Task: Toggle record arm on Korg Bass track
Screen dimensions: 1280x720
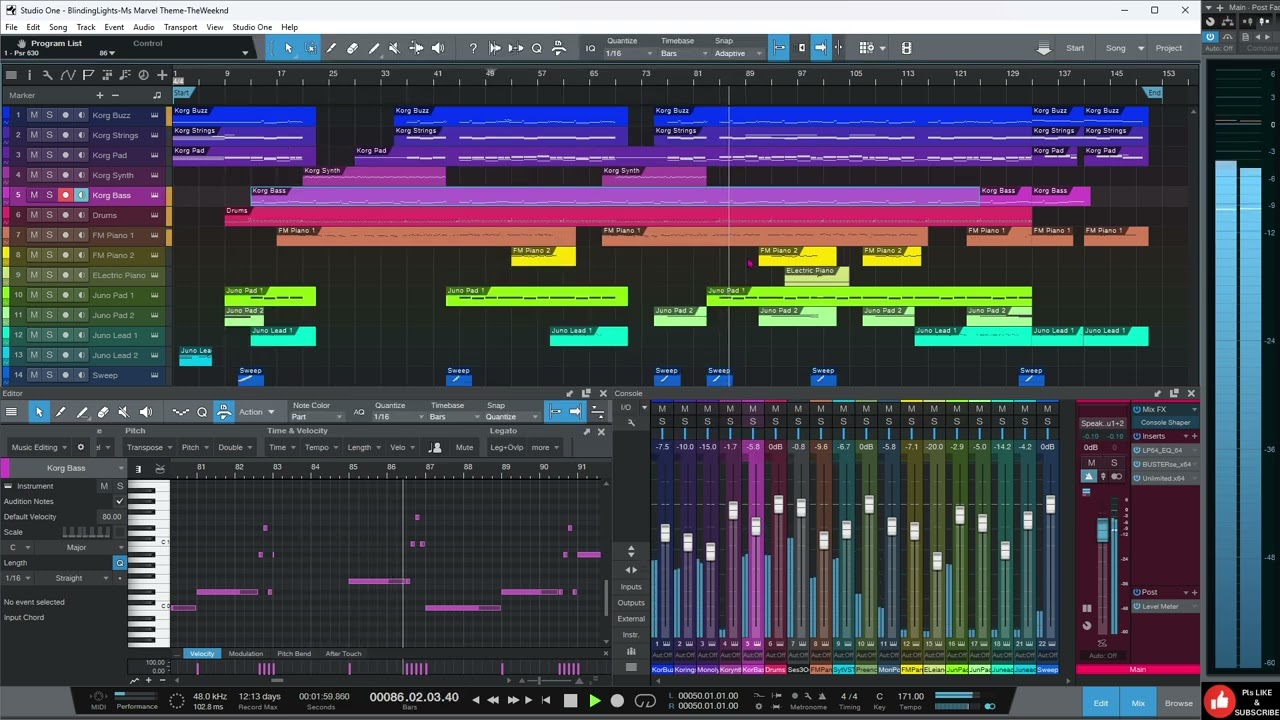Action: click(x=66, y=195)
